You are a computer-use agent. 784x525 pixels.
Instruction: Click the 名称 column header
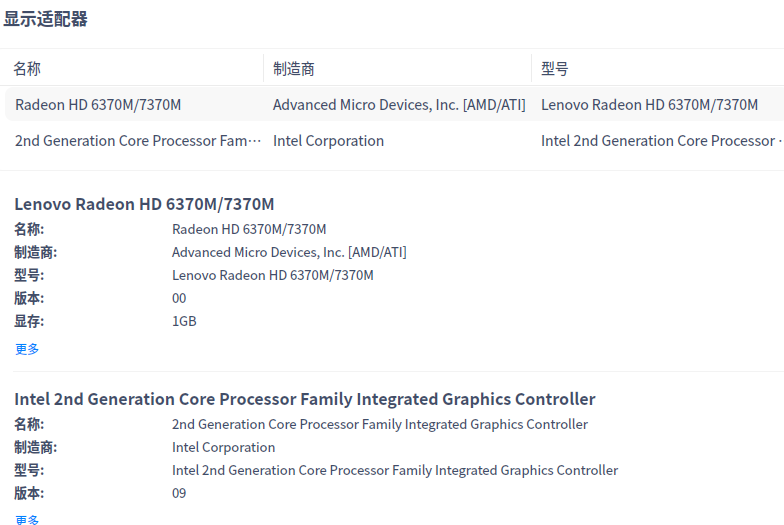click(27, 69)
